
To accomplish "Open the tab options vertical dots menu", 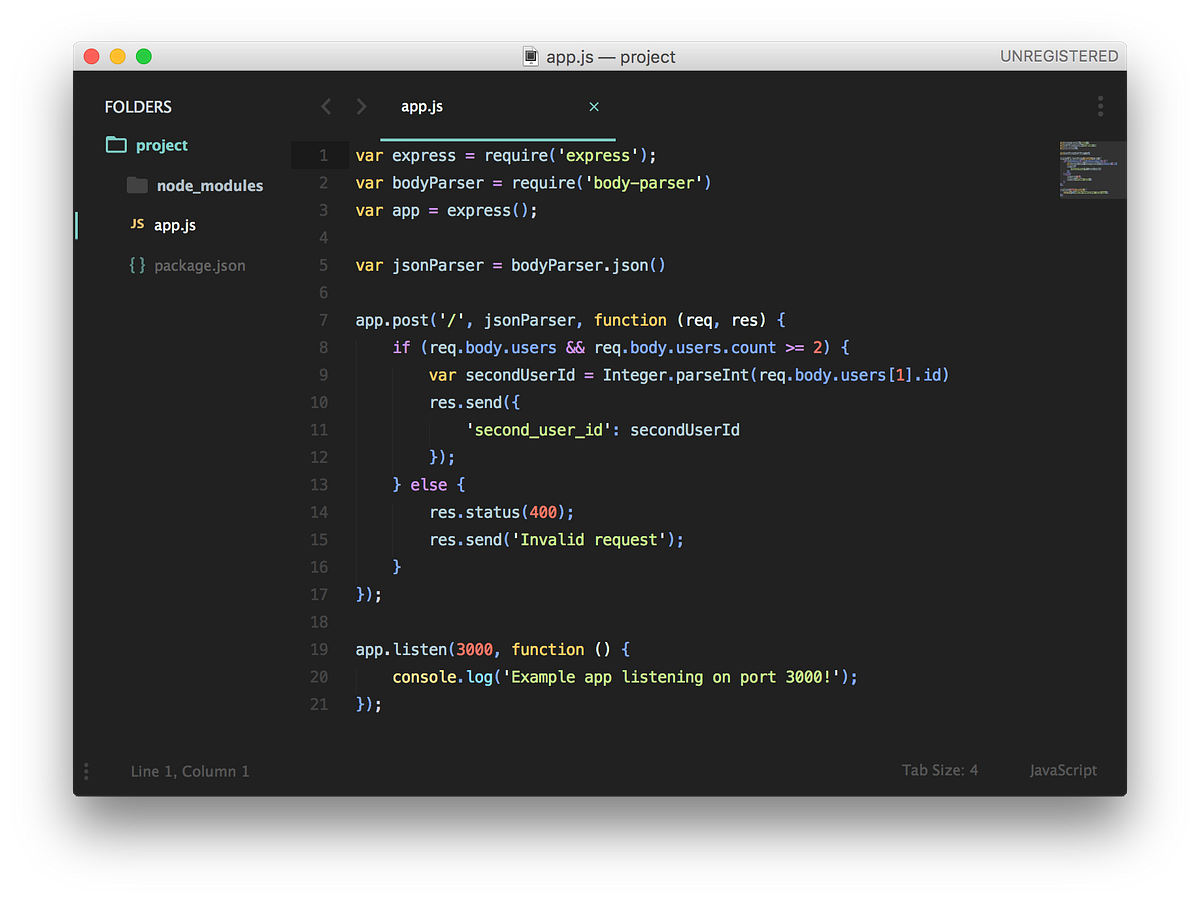I will [1100, 106].
